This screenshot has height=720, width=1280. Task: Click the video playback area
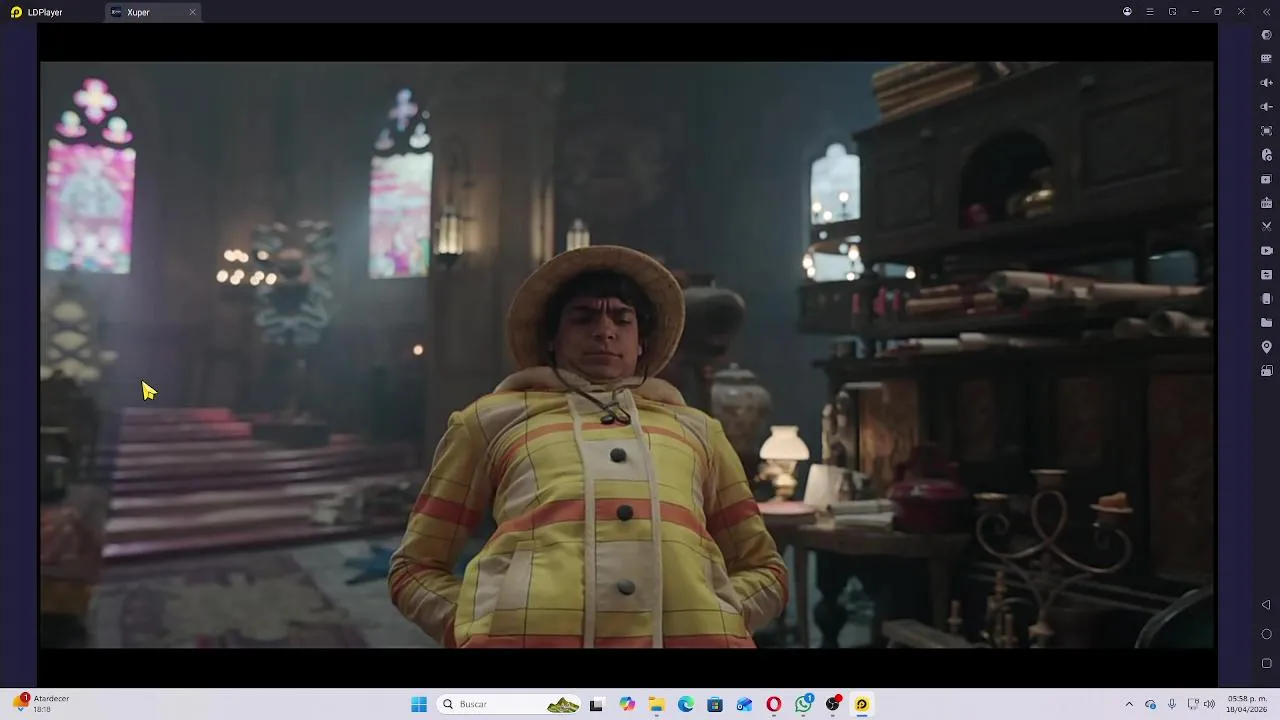tap(627, 355)
